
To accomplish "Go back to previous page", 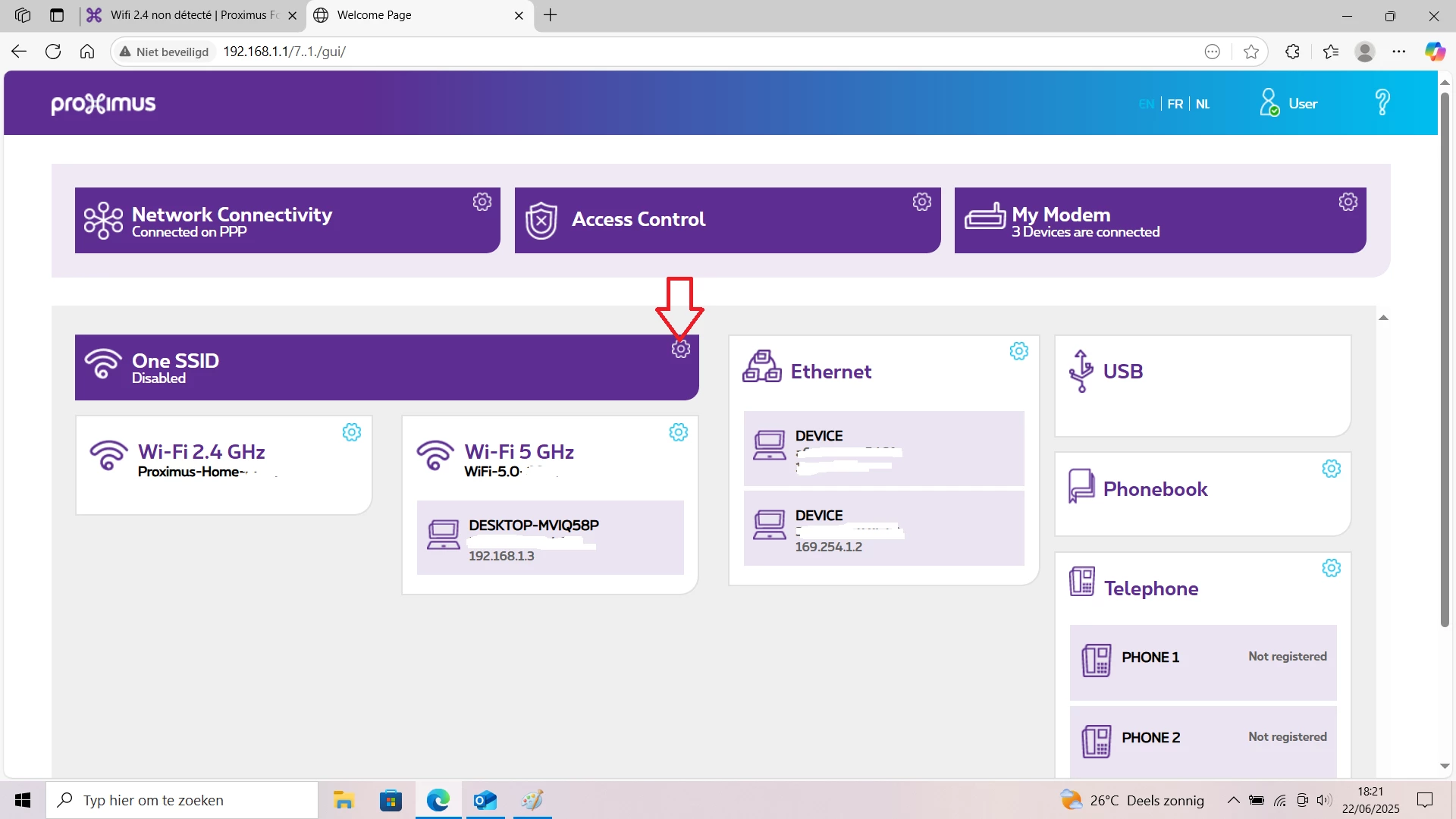I will pyautogui.click(x=19, y=52).
